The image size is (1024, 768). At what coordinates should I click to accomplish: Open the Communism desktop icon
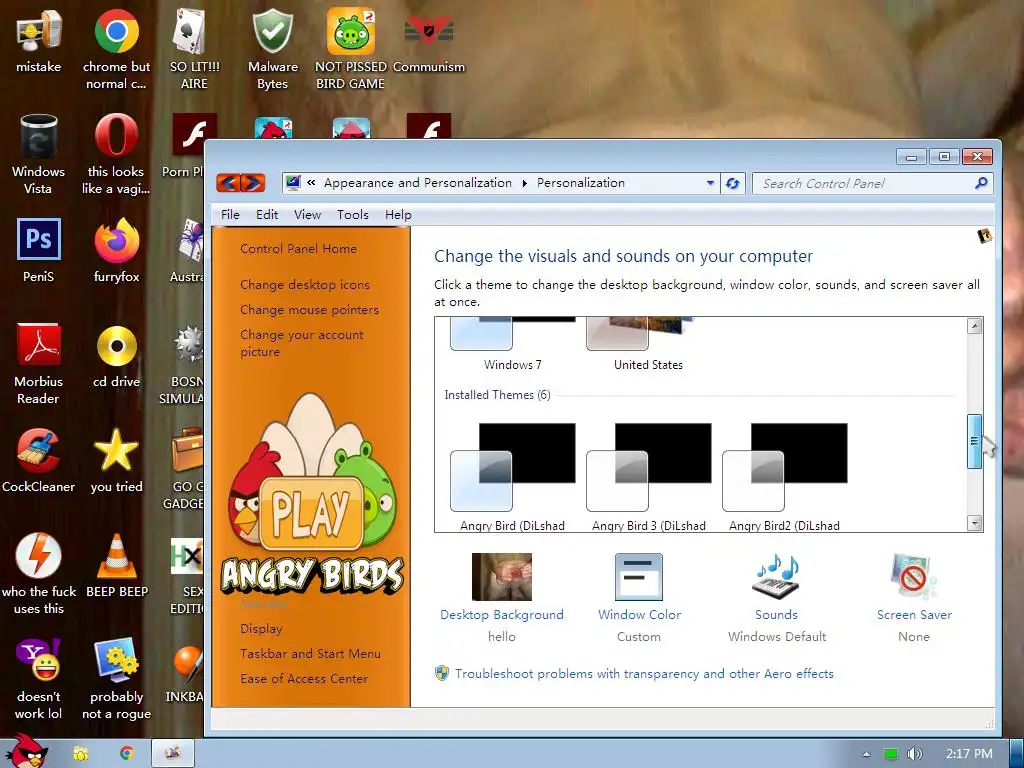[x=429, y=42]
